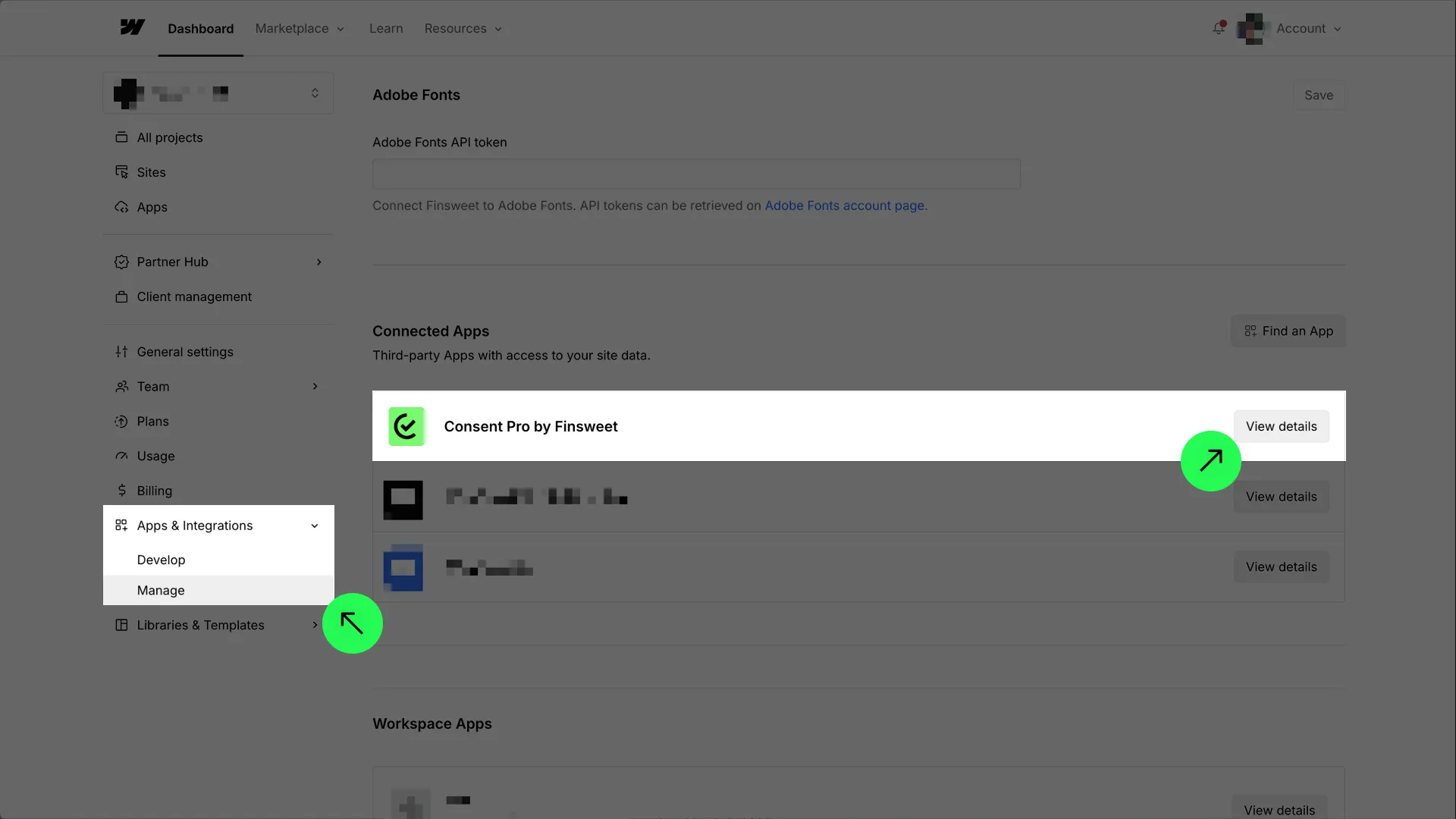This screenshot has width=1456, height=819.
Task: View details for Consent Pro by Finsweet
Action: point(1281,426)
